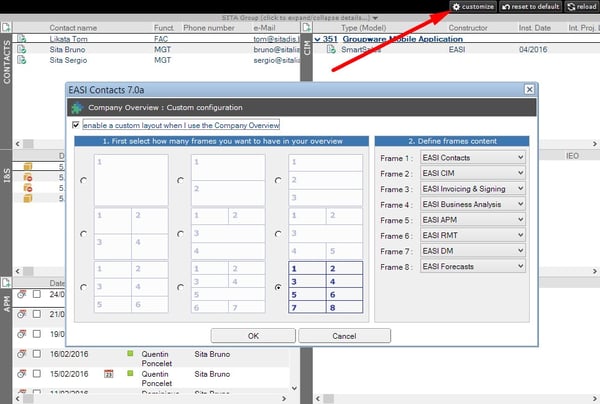Tick the checkbox on the 16/02/2016 row
This screenshot has height=404, width=600.
point(36,354)
